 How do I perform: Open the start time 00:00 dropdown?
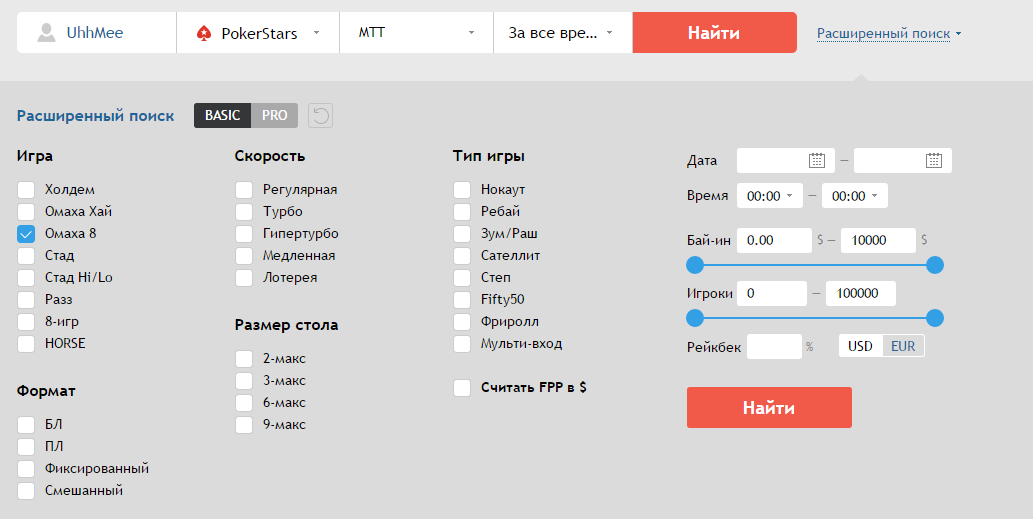click(x=769, y=196)
